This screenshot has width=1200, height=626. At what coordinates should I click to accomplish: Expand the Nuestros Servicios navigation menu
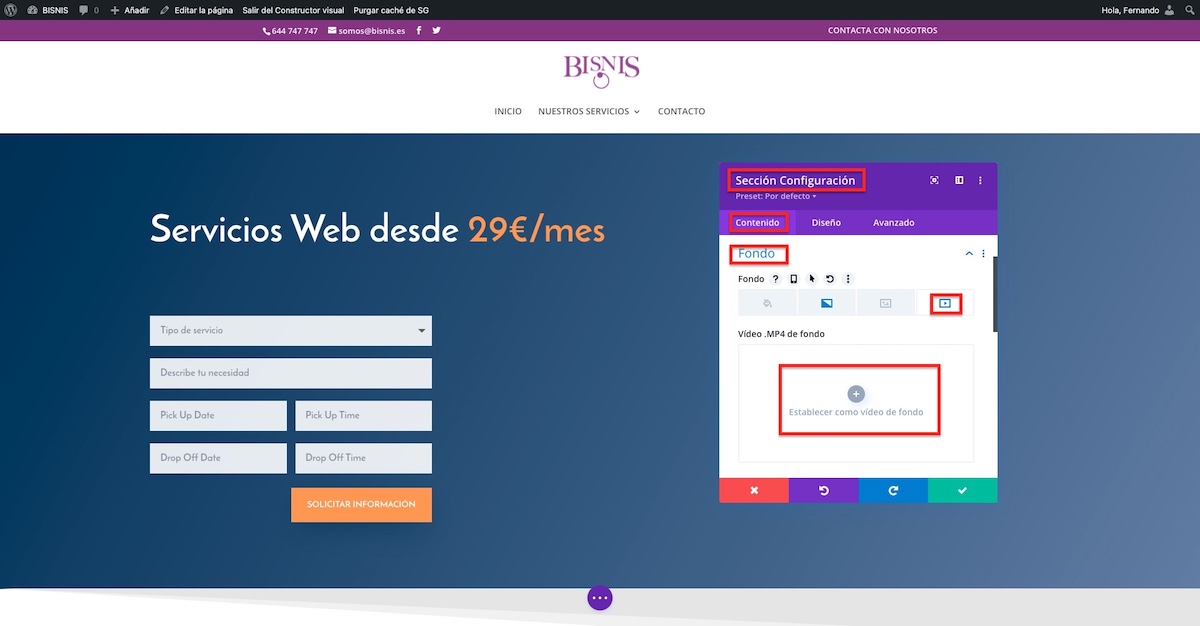tap(589, 111)
